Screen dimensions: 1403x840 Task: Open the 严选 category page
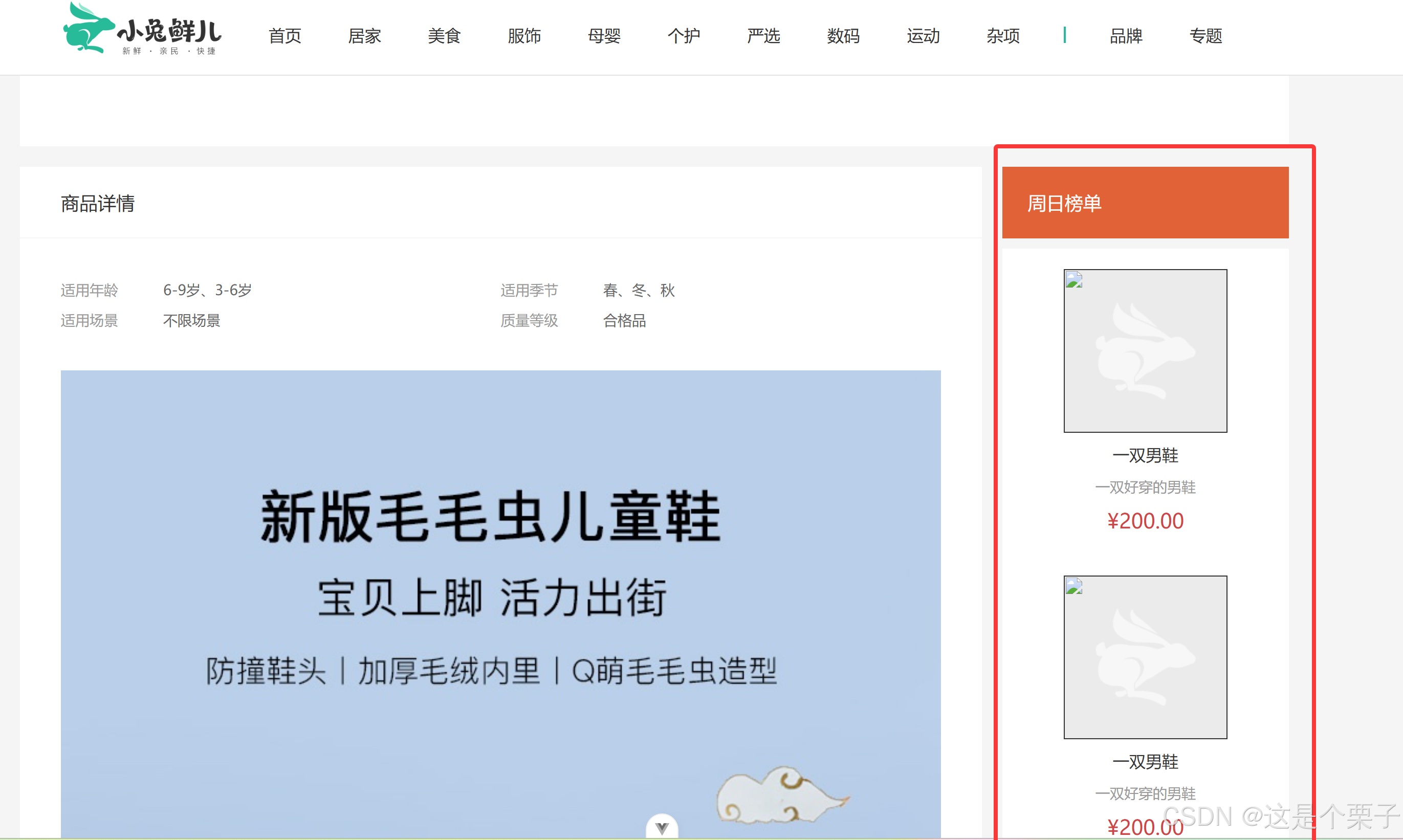click(764, 36)
